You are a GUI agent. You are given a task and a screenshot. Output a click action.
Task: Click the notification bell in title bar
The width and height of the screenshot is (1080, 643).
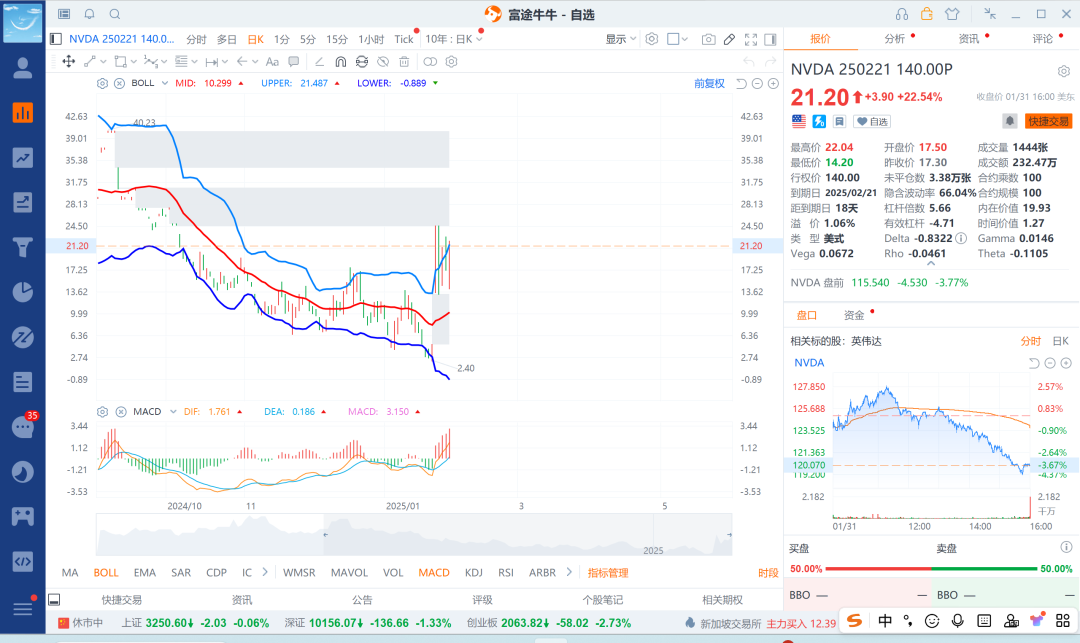90,14
